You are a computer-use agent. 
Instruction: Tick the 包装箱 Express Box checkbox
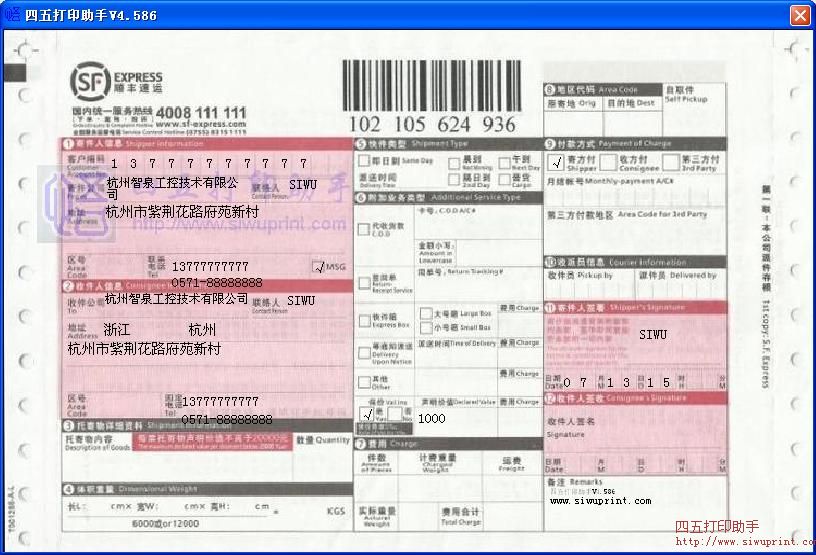click(x=364, y=320)
